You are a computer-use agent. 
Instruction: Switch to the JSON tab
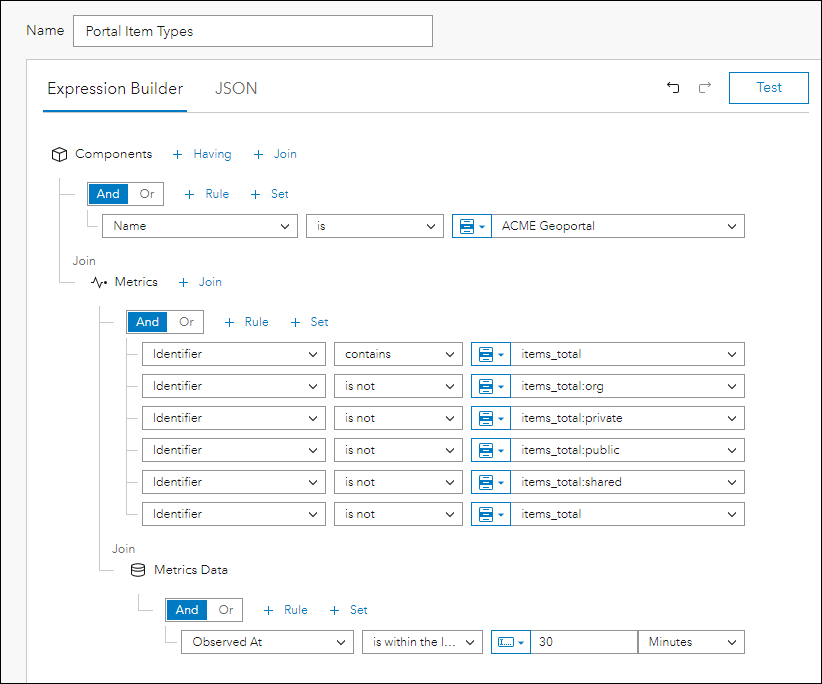pyautogui.click(x=236, y=88)
